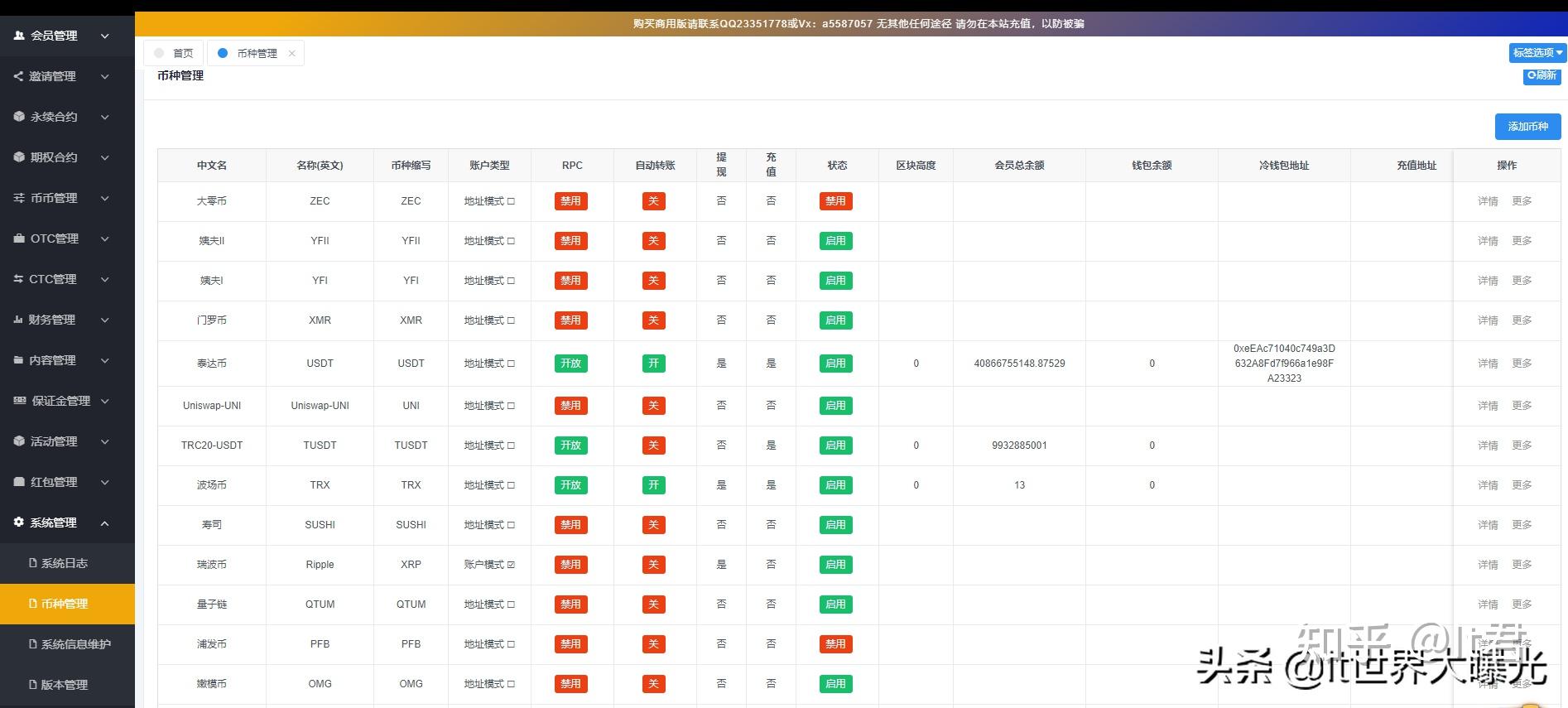
Task: Click the money icon beside 保证金管理
Action: coord(20,401)
